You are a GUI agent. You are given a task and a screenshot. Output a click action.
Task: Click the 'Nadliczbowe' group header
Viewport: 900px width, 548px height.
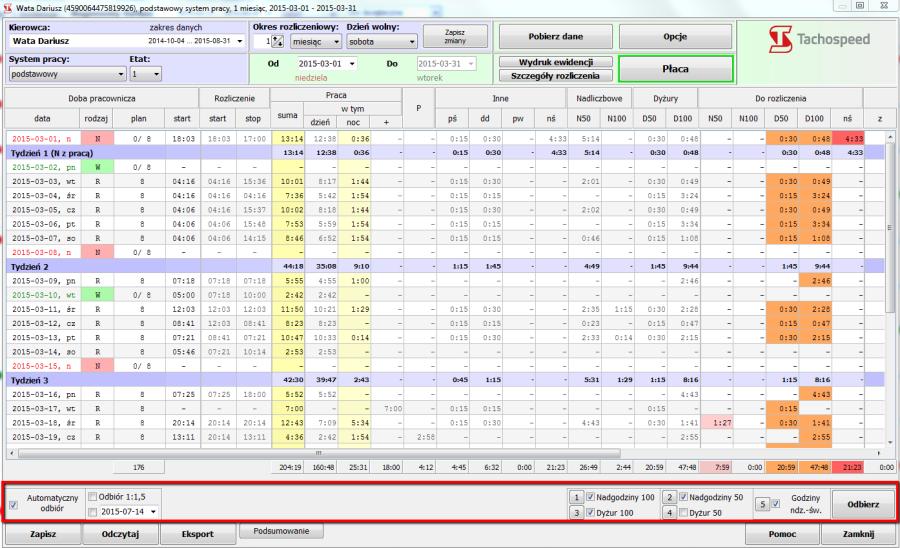click(x=599, y=98)
